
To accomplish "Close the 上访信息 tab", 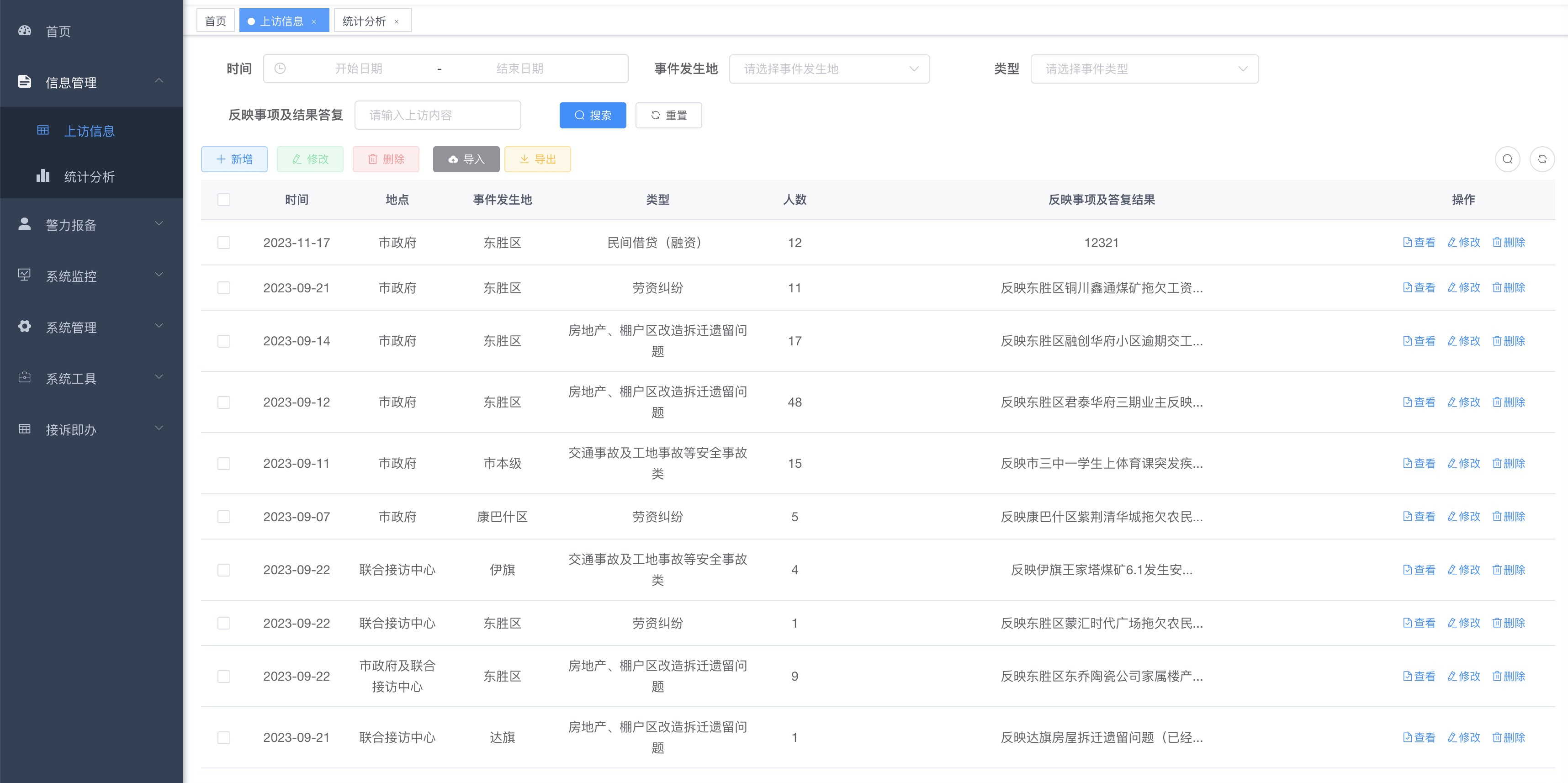I will click(314, 22).
